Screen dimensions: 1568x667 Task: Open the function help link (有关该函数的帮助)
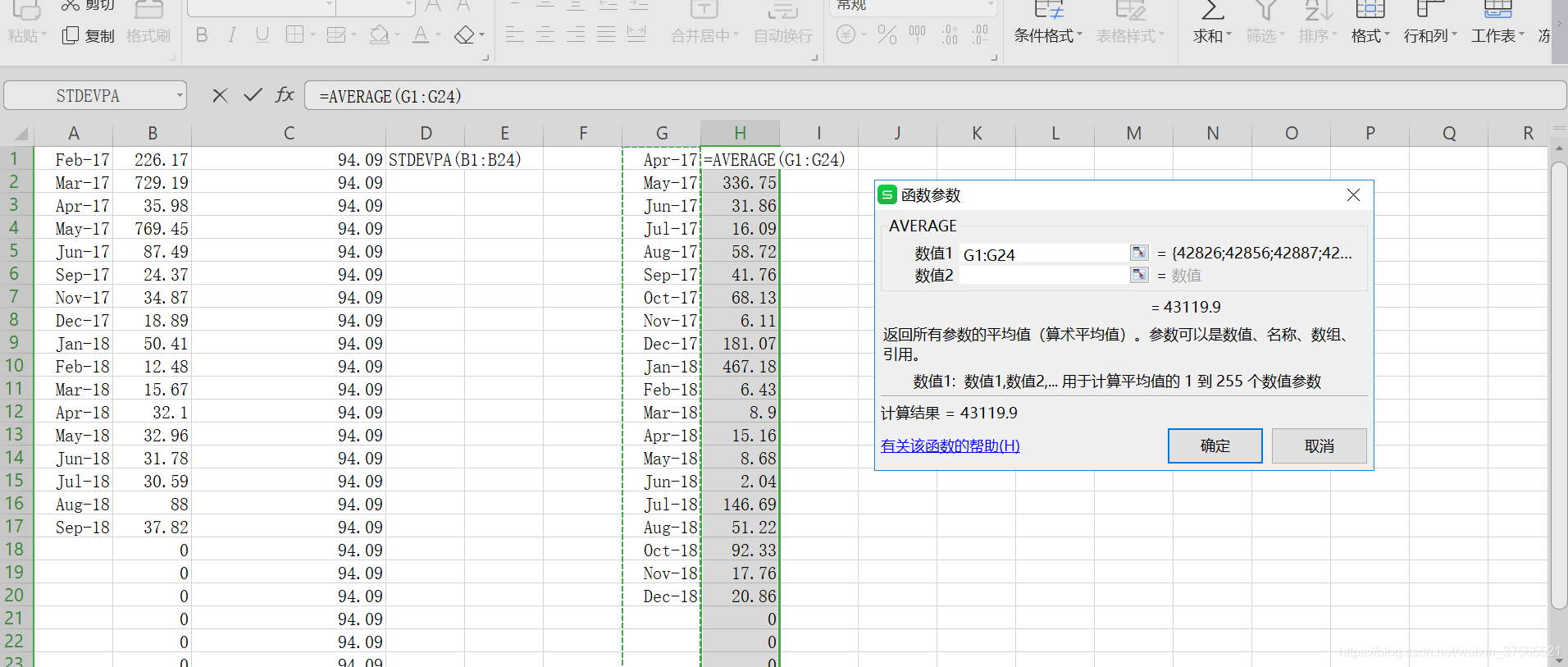click(950, 445)
